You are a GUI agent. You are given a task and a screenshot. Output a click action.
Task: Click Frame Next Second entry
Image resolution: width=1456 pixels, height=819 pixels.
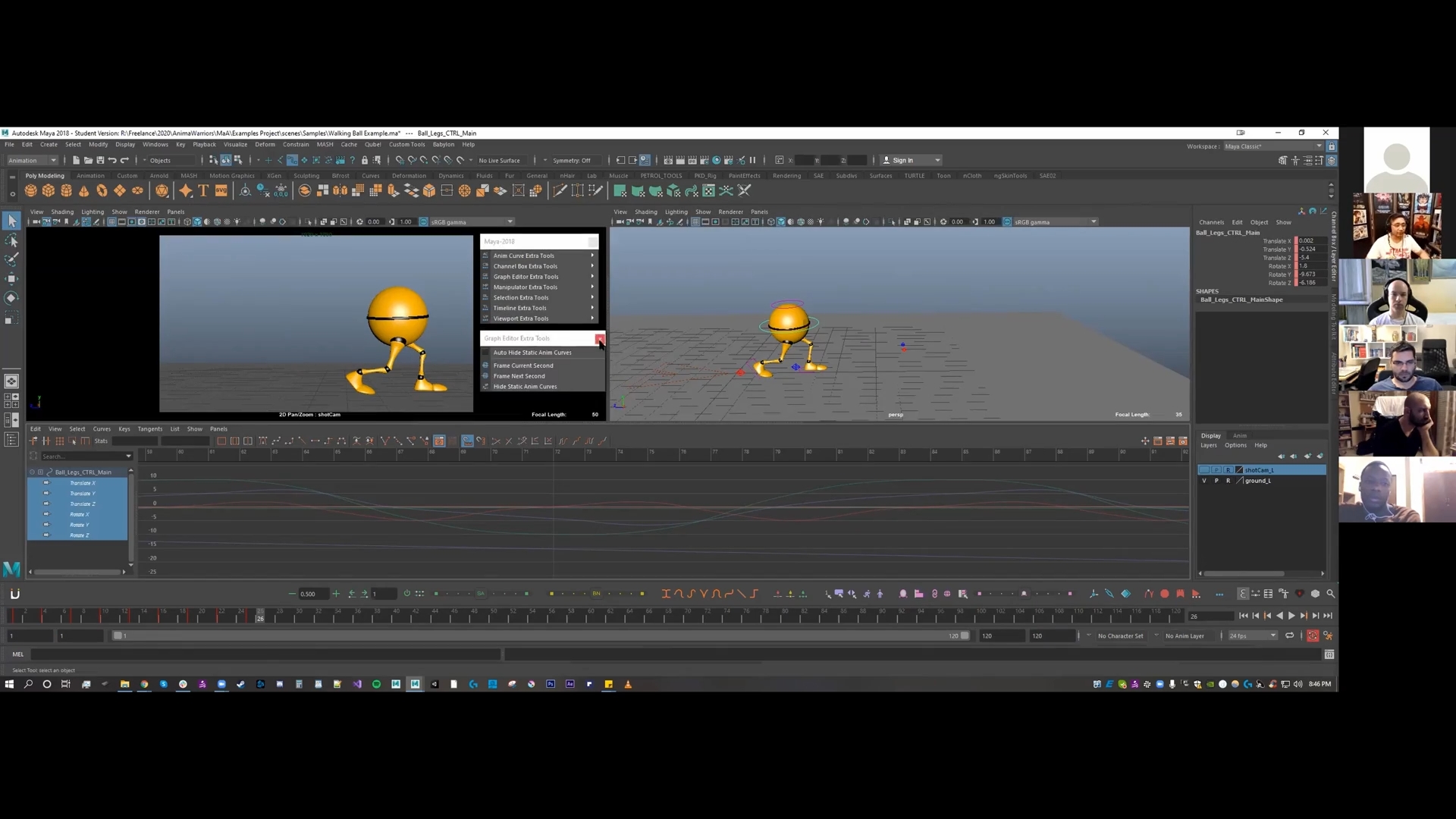coord(519,377)
